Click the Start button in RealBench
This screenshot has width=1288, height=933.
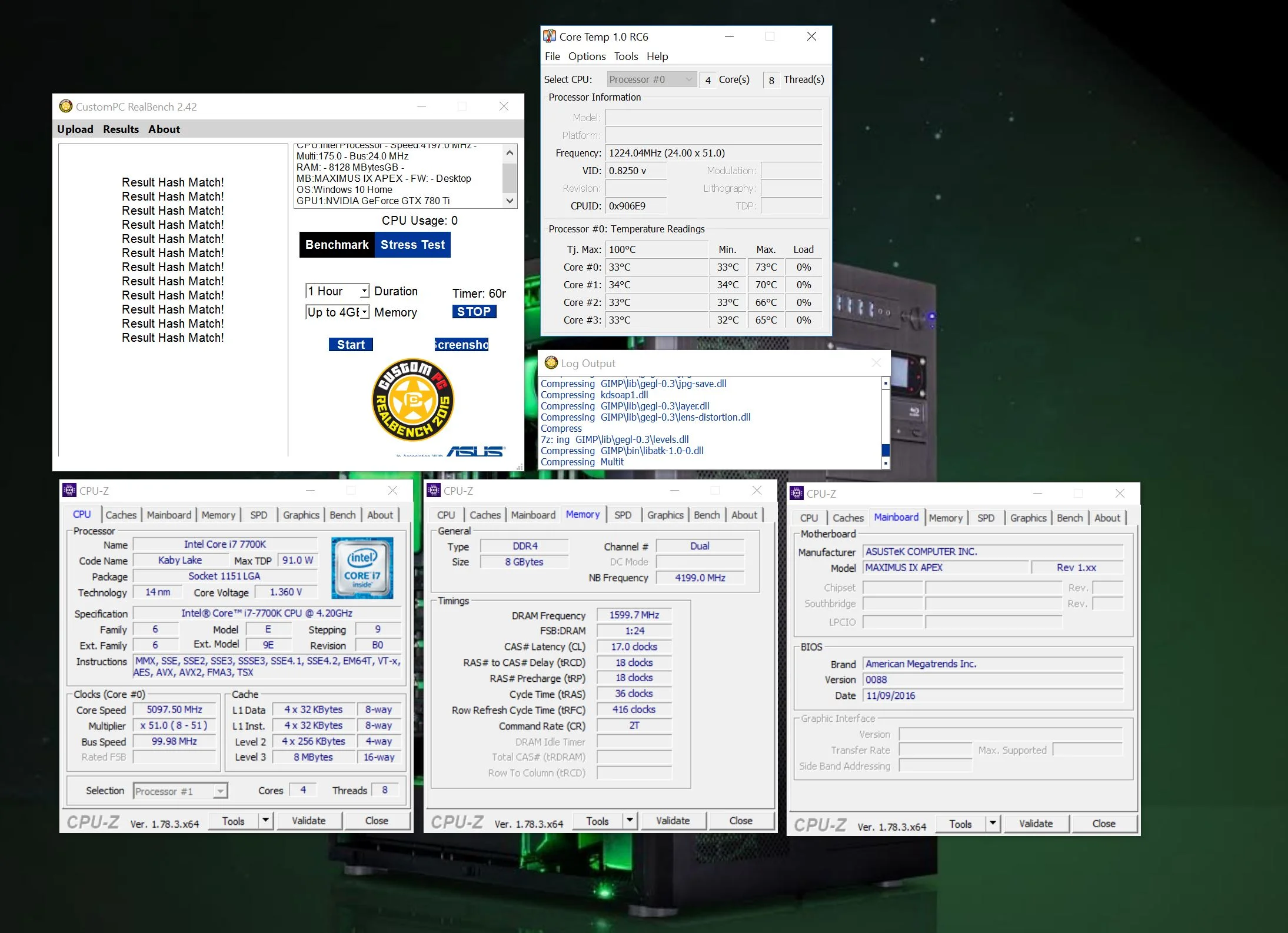point(351,345)
